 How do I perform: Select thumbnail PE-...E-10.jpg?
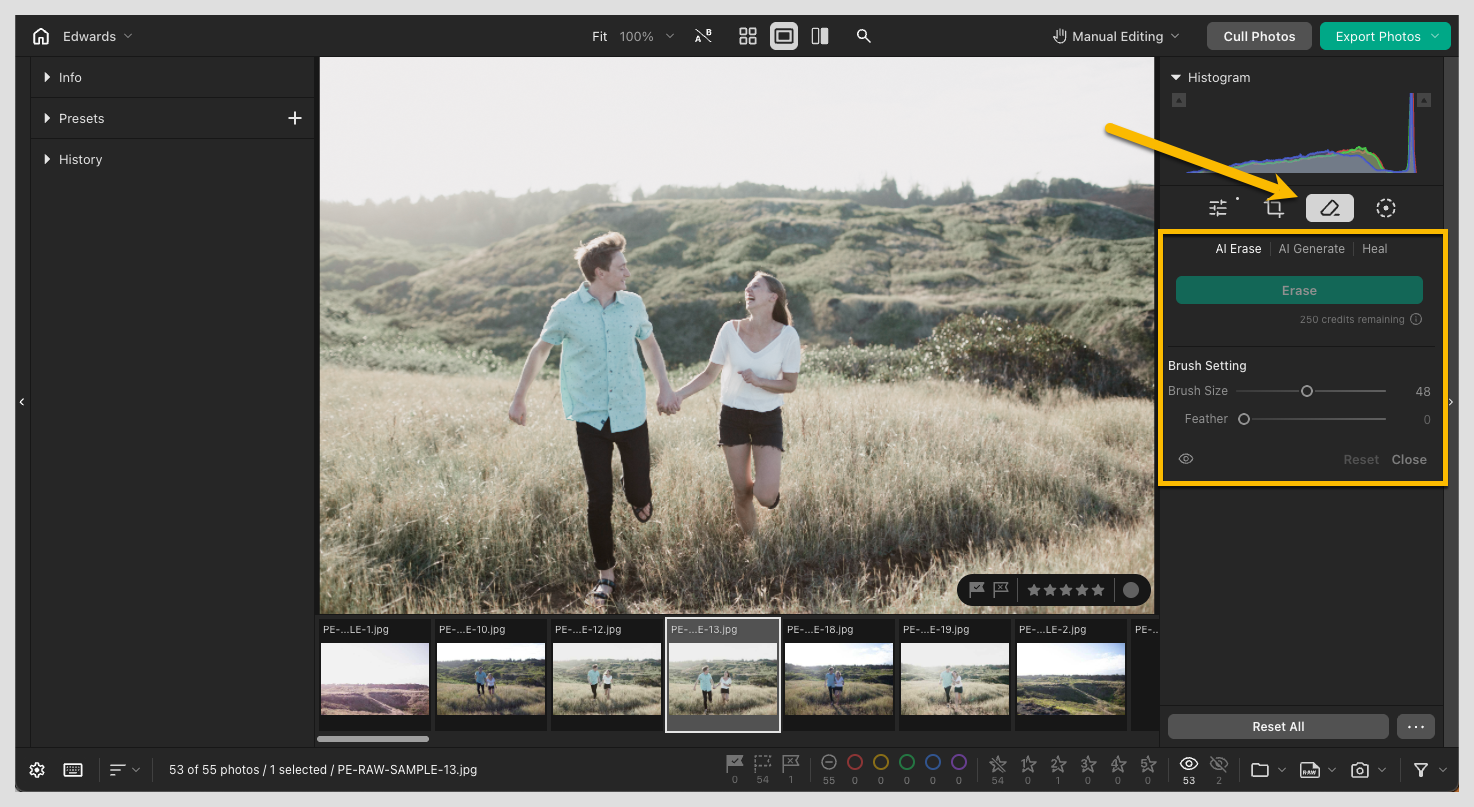(491, 677)
